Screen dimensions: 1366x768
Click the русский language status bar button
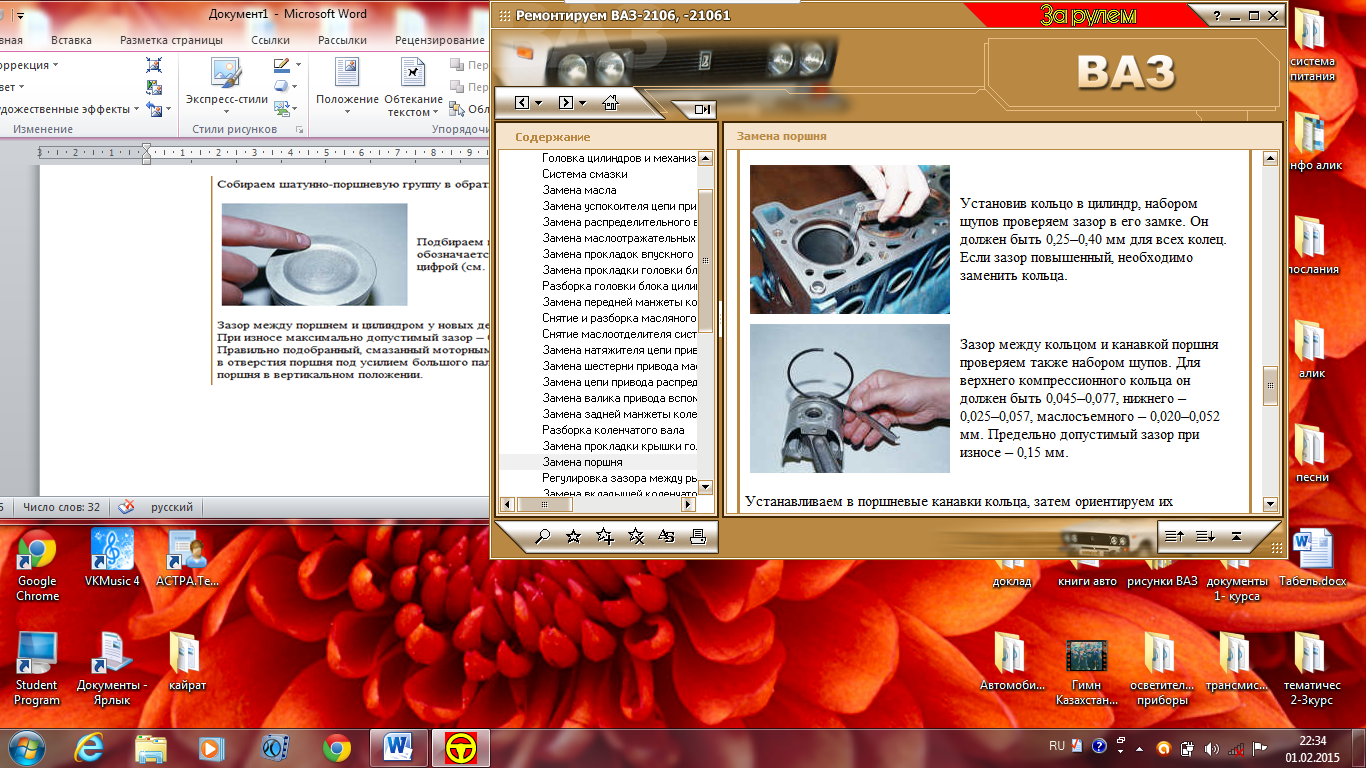pyautogui.click(x=172, y=507)
